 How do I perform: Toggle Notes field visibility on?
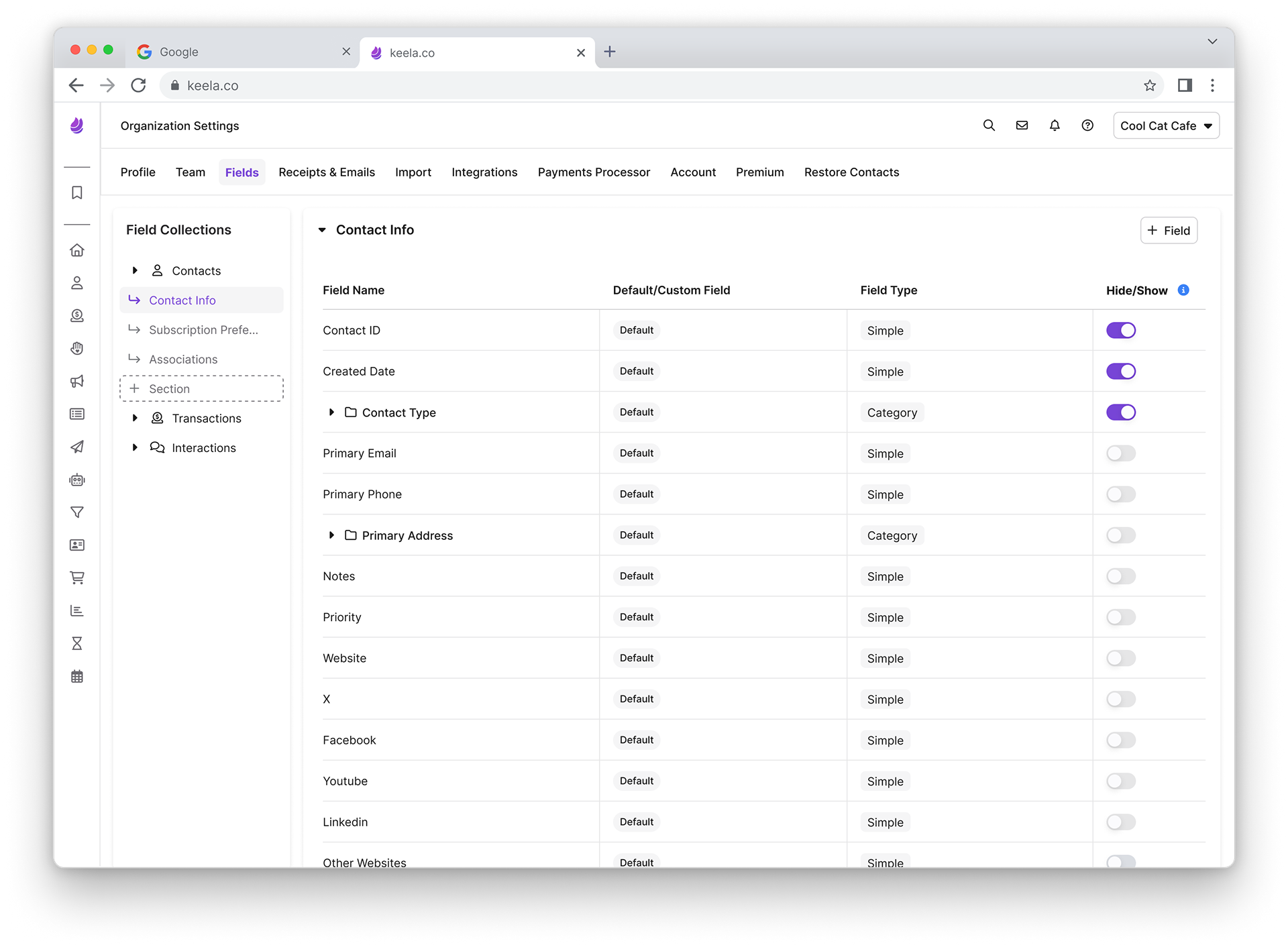click(x=1120, y=576)
